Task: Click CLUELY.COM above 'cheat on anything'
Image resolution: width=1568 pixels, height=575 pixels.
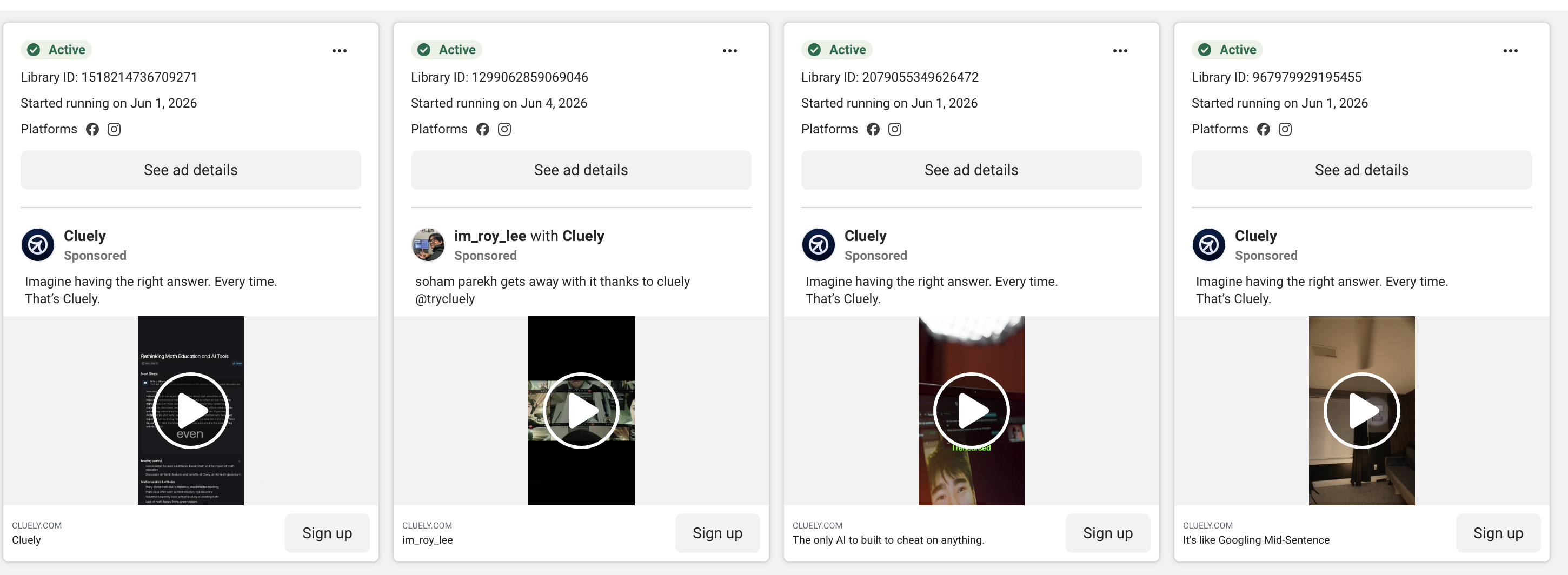Action: pyautogui.click(x=817, y=526)
